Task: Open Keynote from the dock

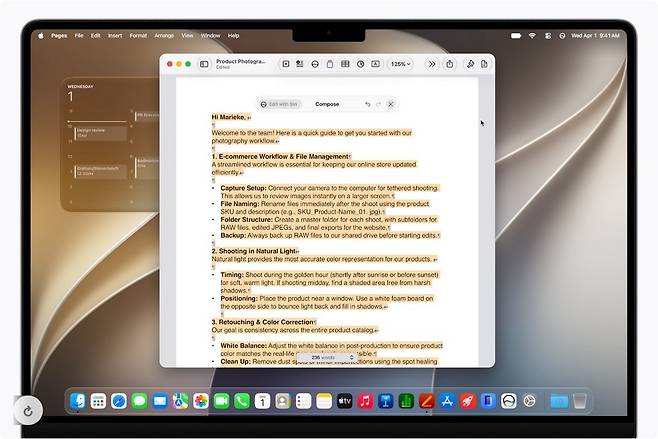Action: [386, 401]
